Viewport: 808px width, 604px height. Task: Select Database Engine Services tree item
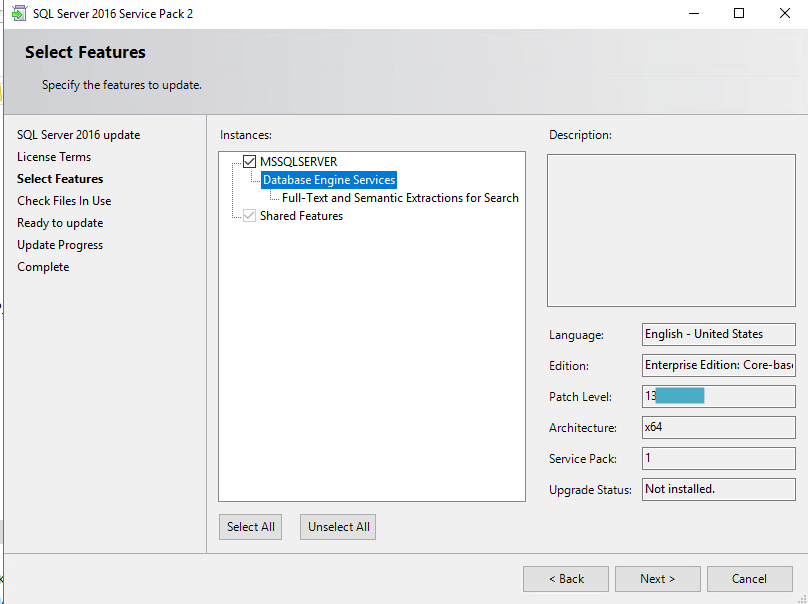pos(329,180)
